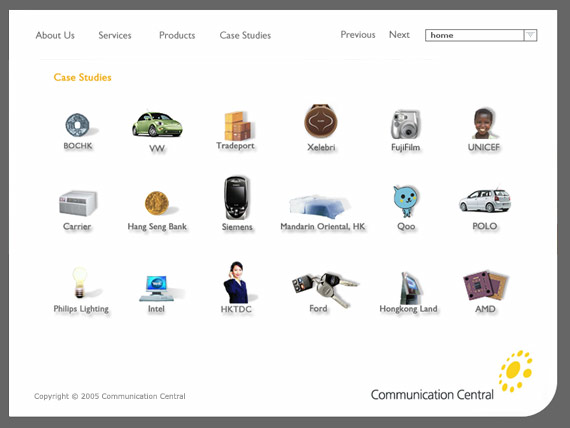Open the home dropdown arrow
Image resolution: width=570 pixels, height=428 pixels.
coord(530,35)
